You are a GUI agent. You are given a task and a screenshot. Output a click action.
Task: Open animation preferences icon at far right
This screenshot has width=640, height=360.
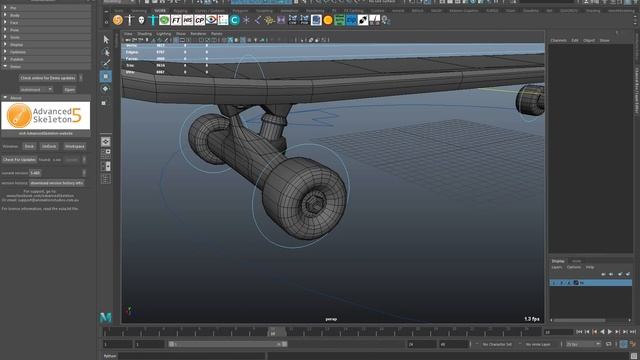[633, 344]
